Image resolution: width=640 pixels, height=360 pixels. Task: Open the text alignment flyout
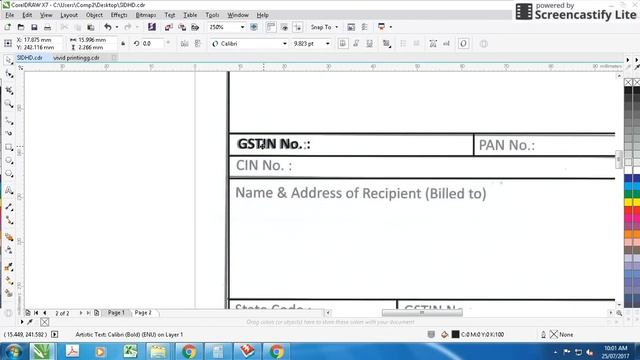(x=386, y=43)
